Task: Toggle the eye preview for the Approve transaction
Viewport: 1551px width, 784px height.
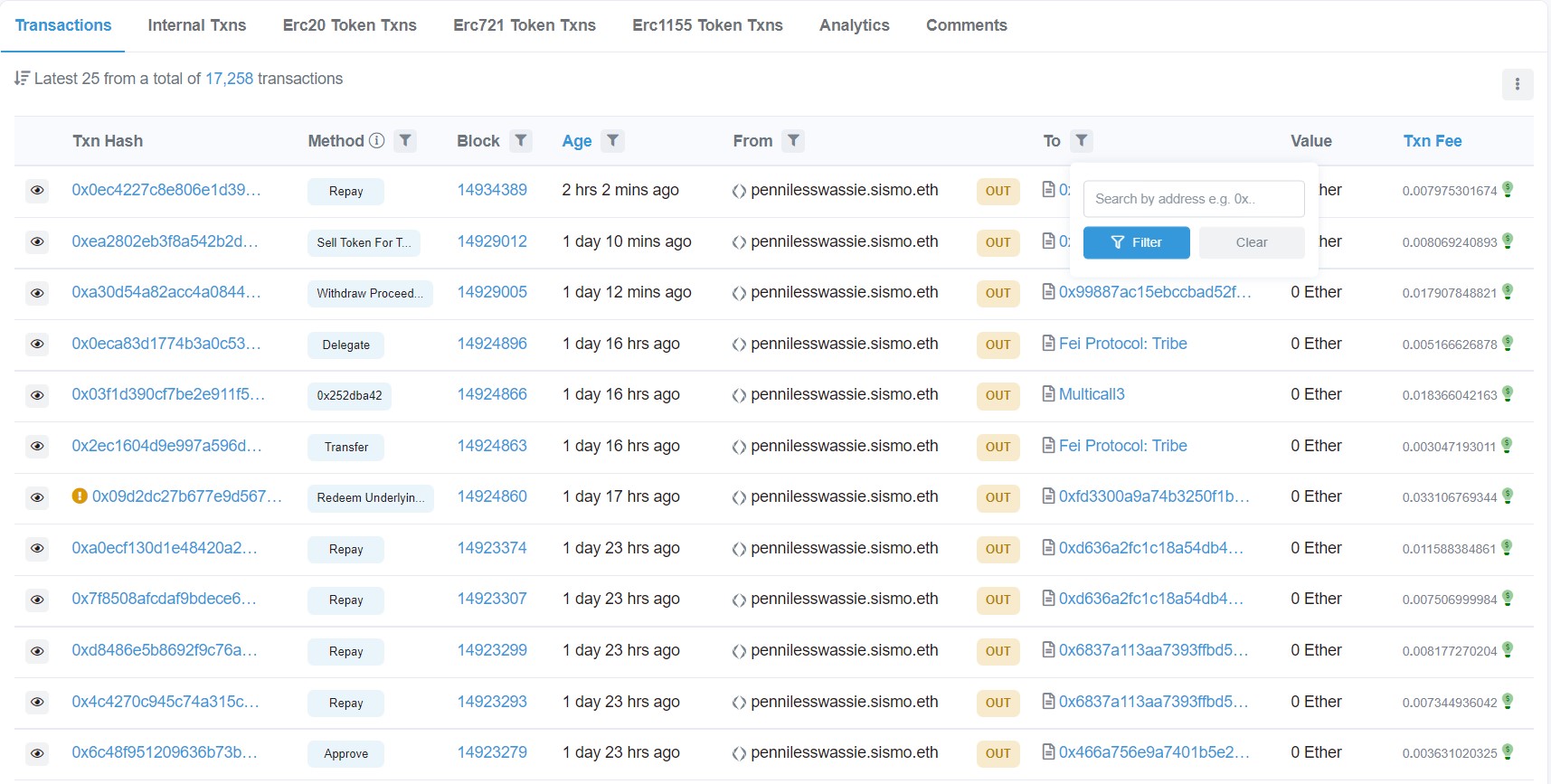Action: tap(37, 753)
